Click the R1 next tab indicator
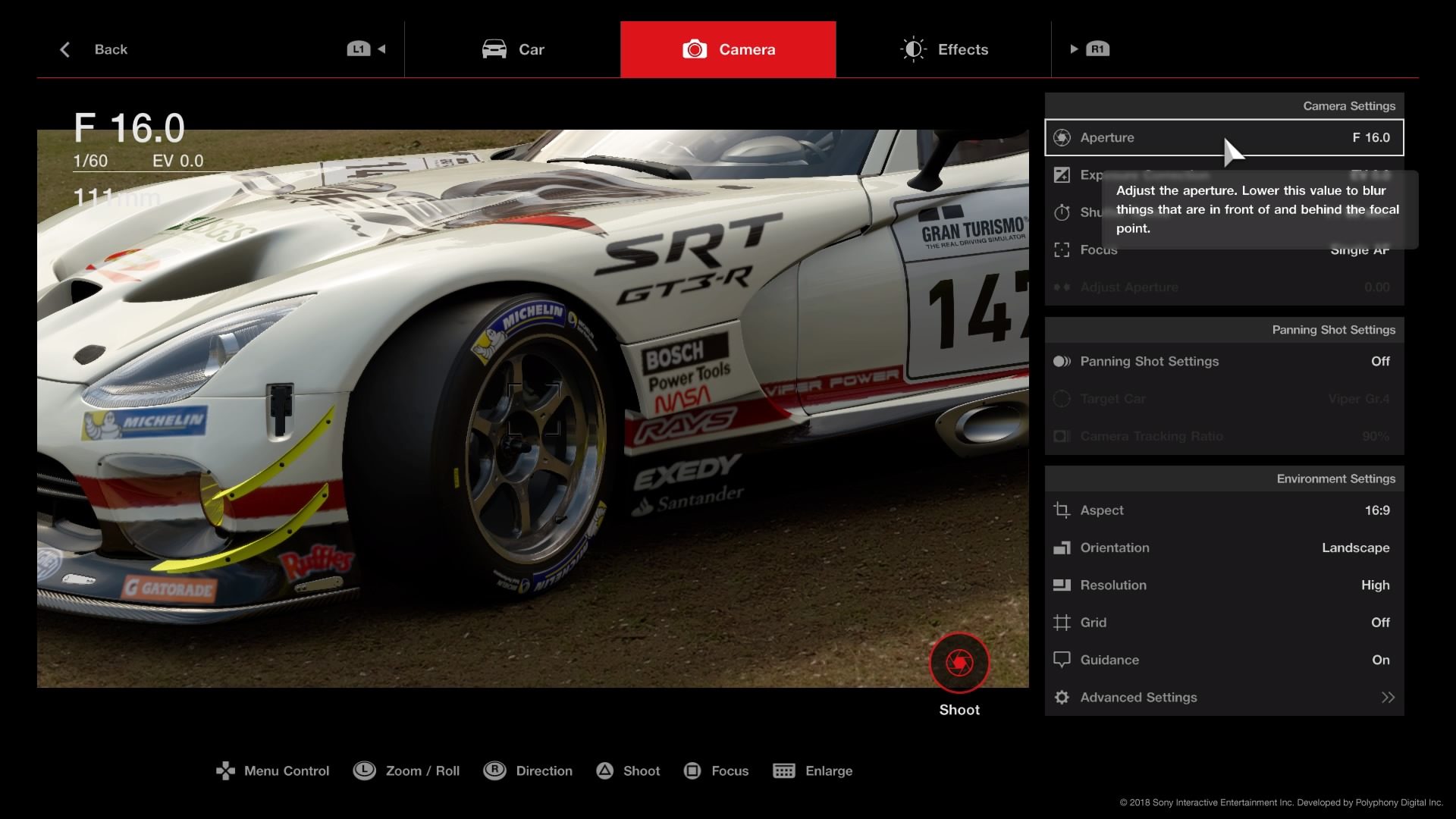 pos(1090,49)
